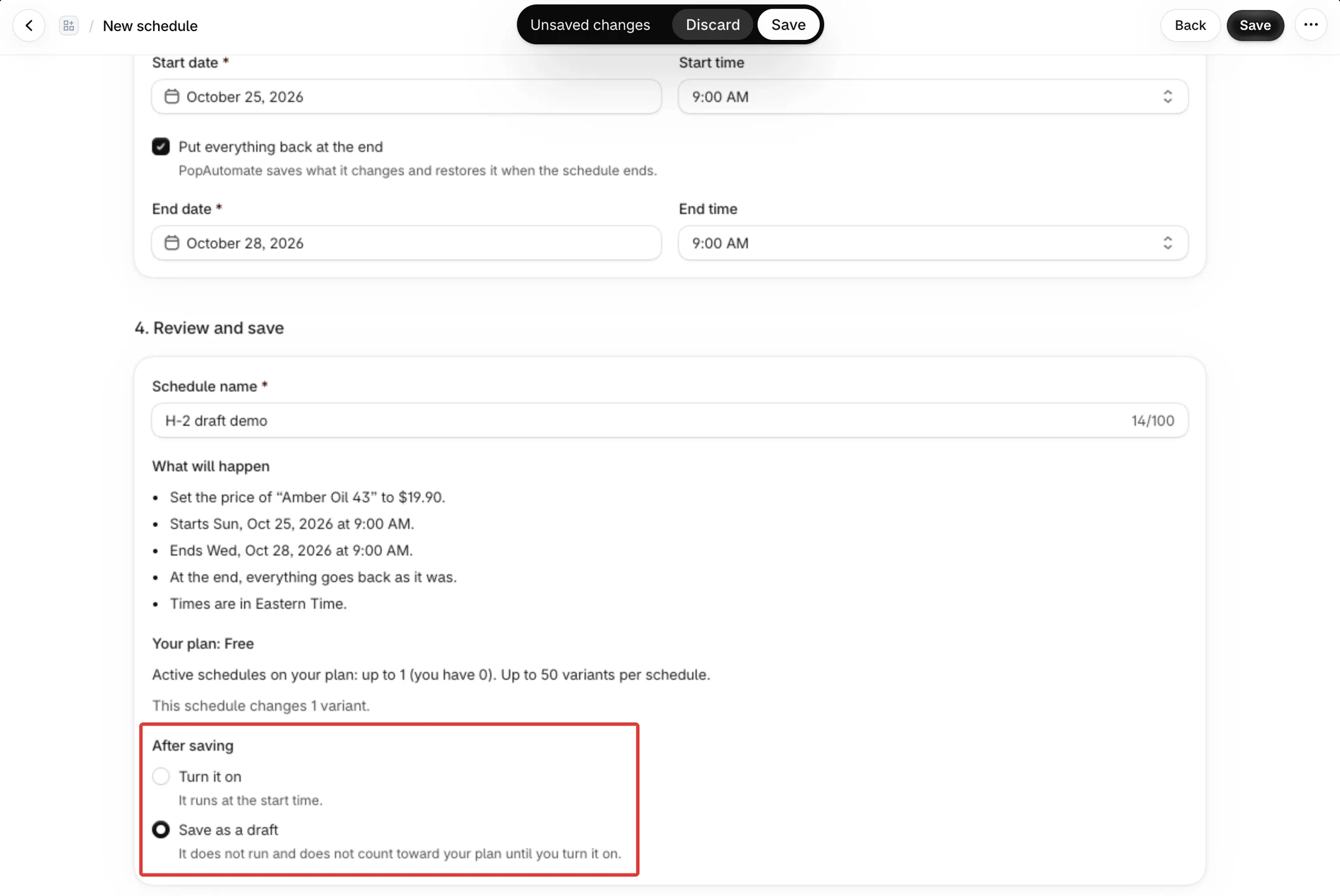
Task: Open the Start time dropdown
Action: point(933,96)
